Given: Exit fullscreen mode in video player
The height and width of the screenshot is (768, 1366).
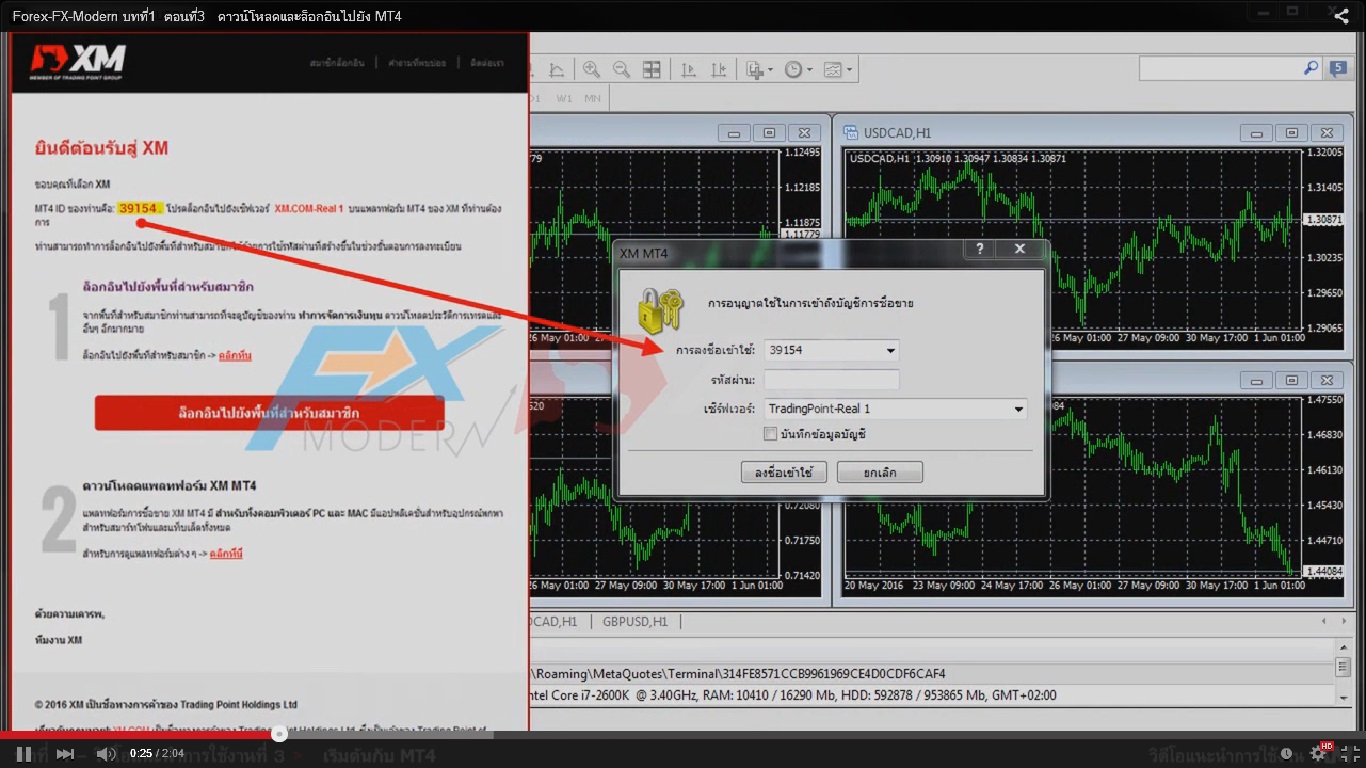Looking at the screenshot, I should click(x=1350, y=754).
